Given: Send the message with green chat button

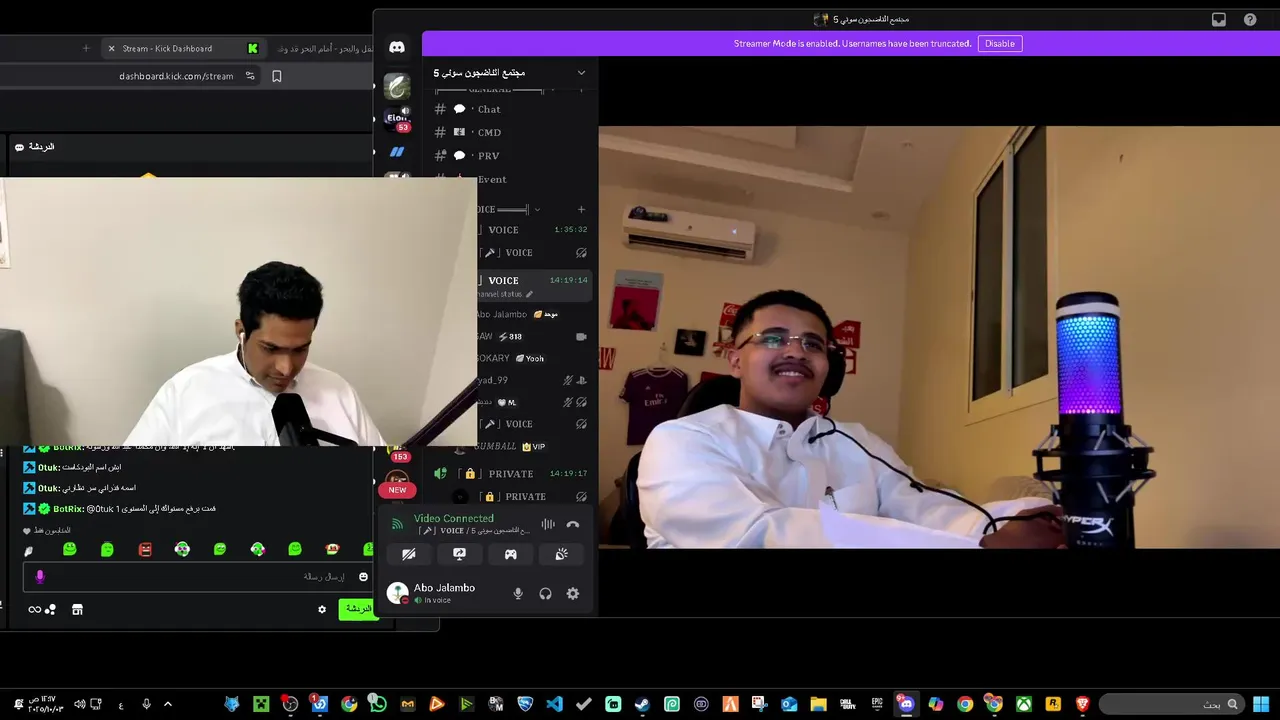Looking at the screenshot, I should coord(358,609).
